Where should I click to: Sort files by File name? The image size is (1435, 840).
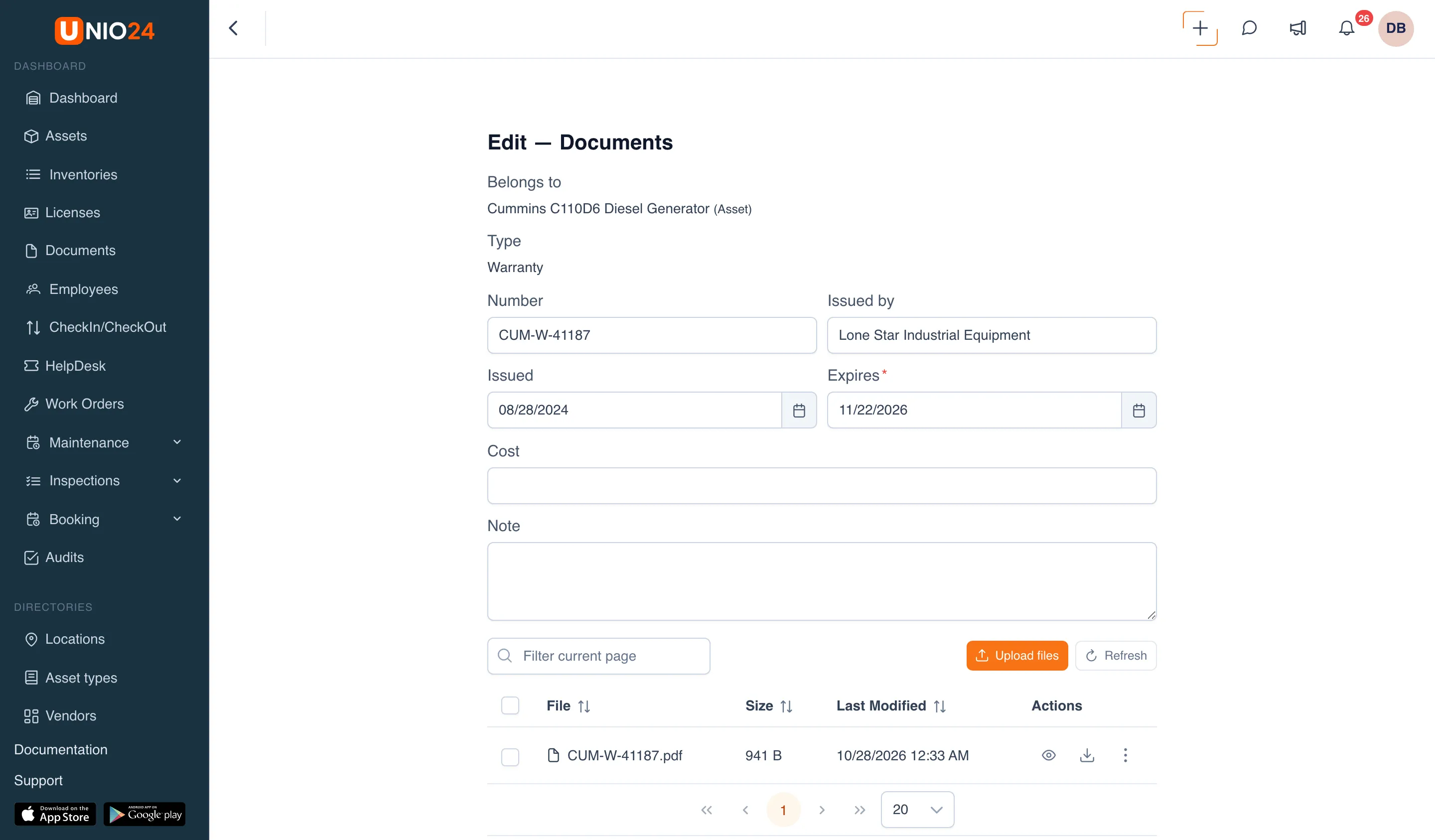[583, 706]
